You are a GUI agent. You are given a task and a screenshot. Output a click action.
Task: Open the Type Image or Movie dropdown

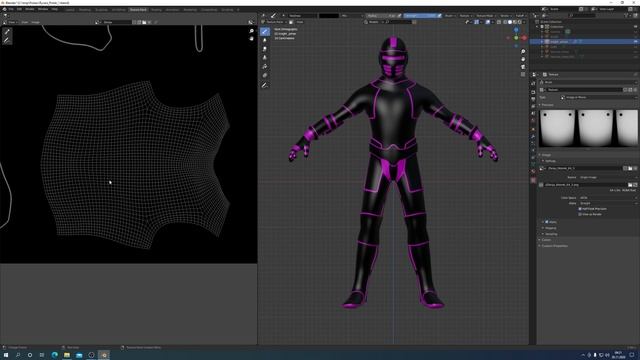pyautogui.click(x=599, y=97)
